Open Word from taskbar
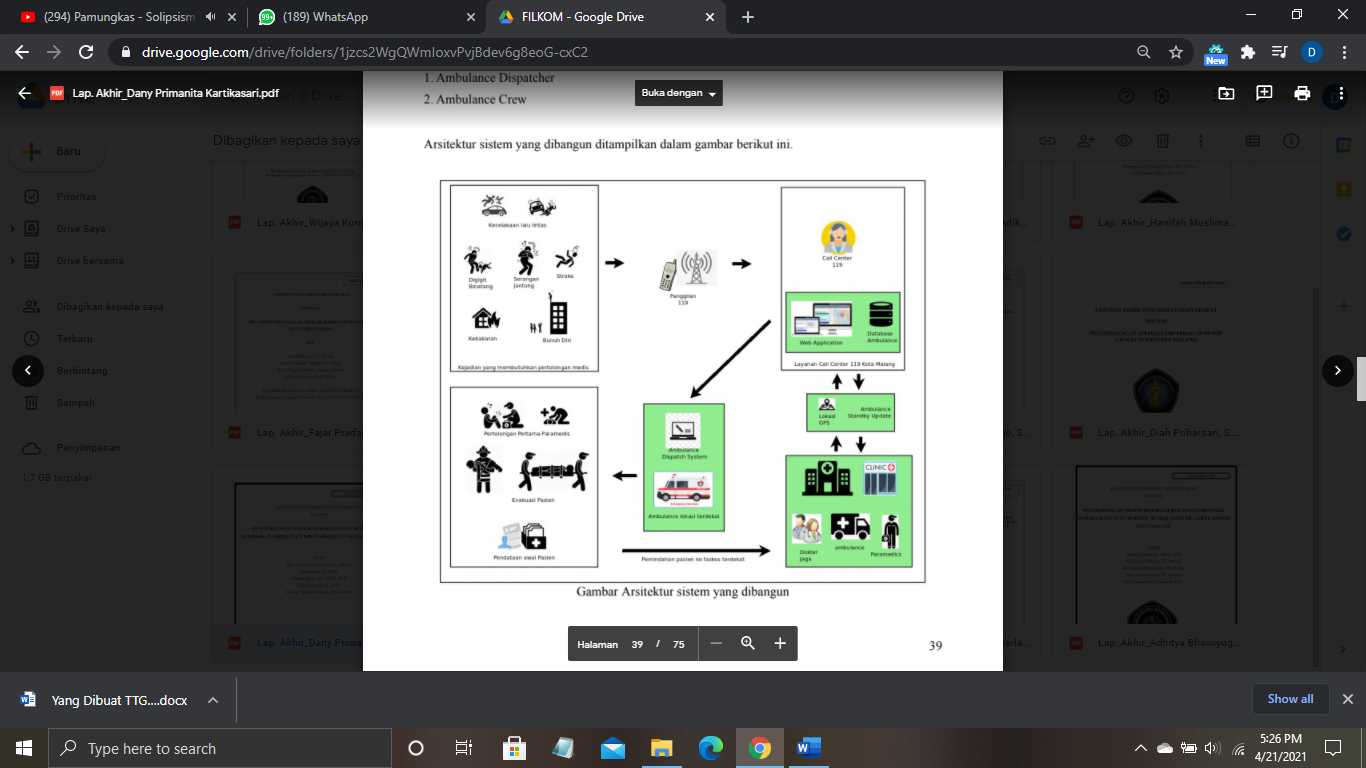 click(x=808, y=748)
